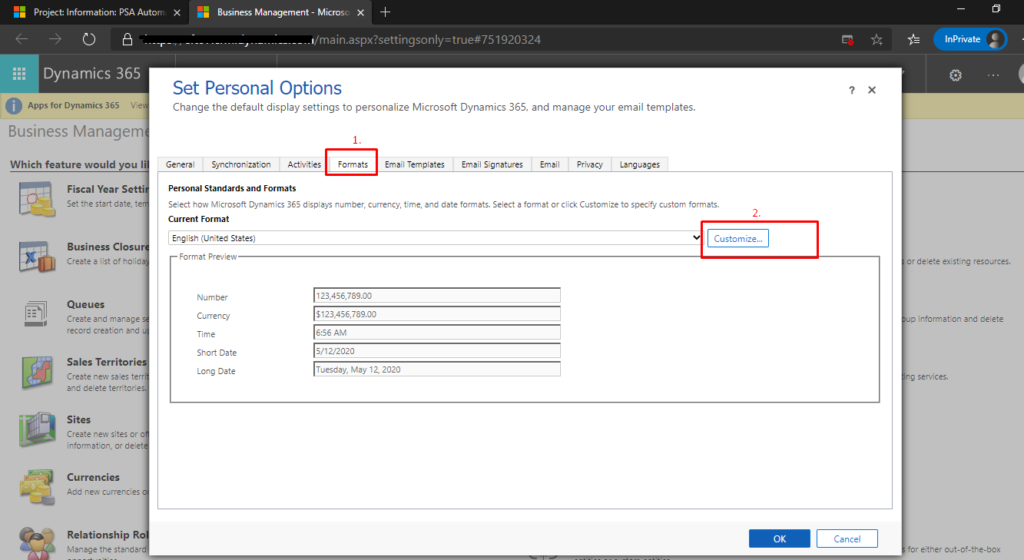Click the help question mark in dialog
Image resolution: width=1024 pixels, height=560 pixels.
852,90
